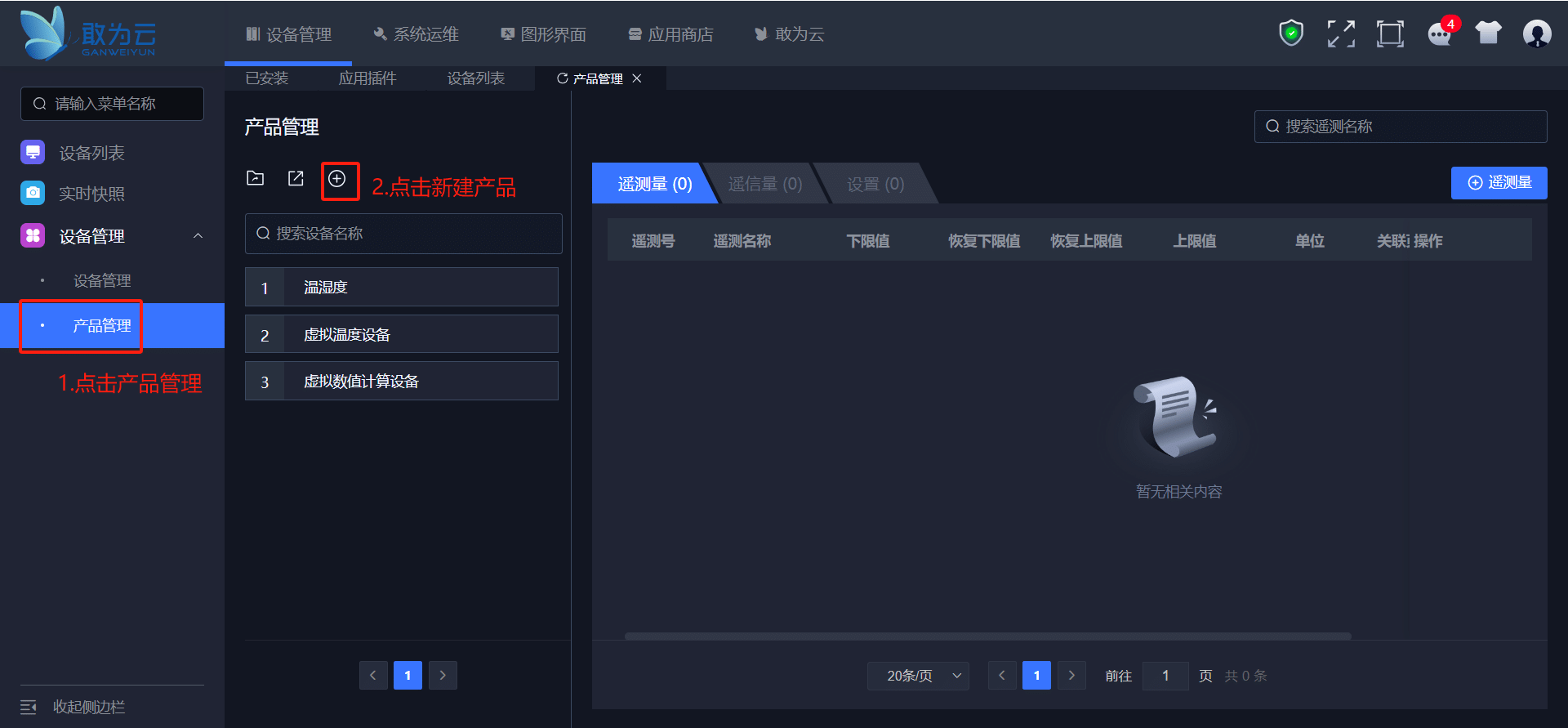Screen dimensions: 1568x728
Task: Click the 暂无相关内容 empty state text
Action: (1178, 491)
